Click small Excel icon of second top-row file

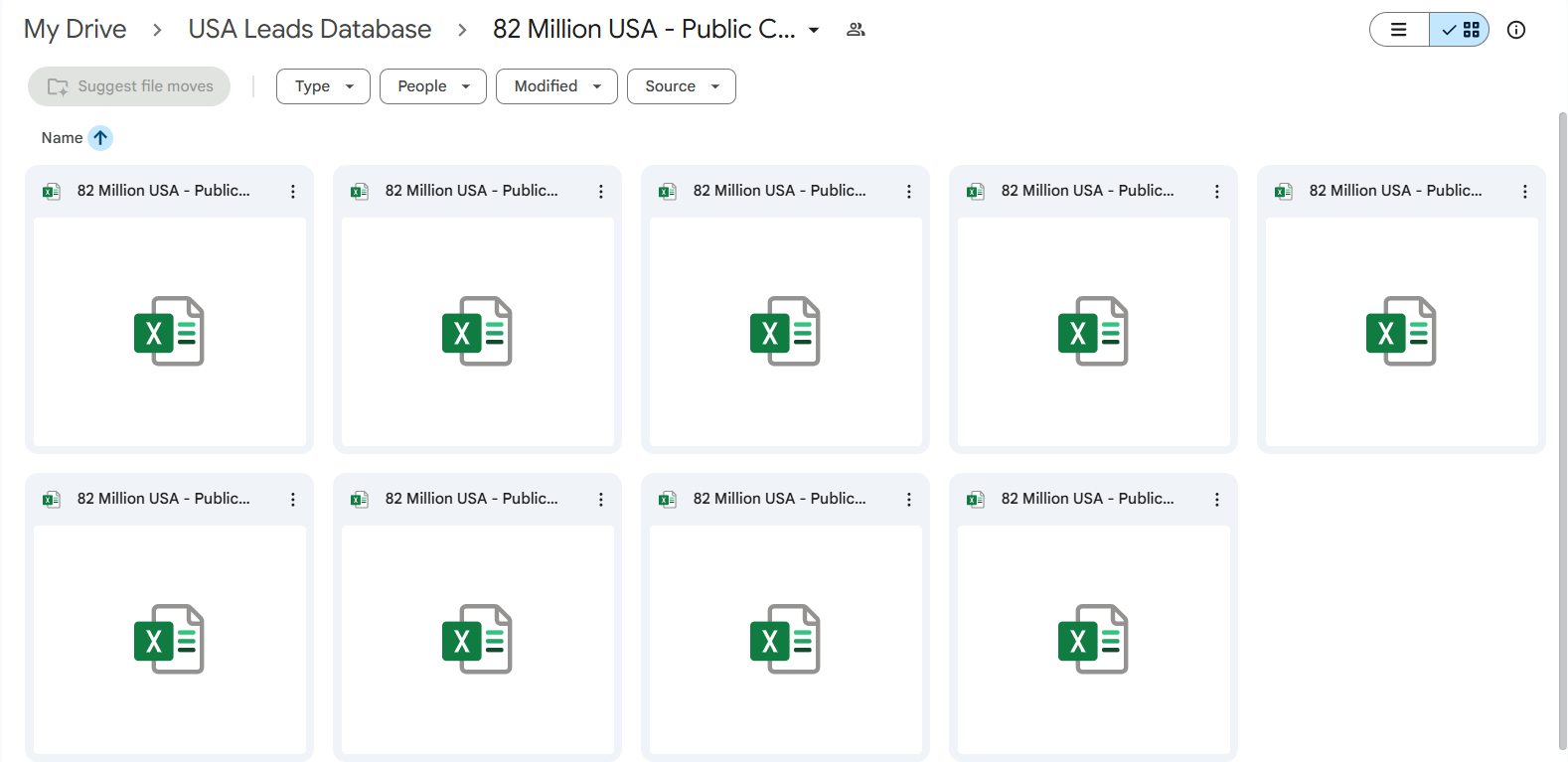(360, 192)
